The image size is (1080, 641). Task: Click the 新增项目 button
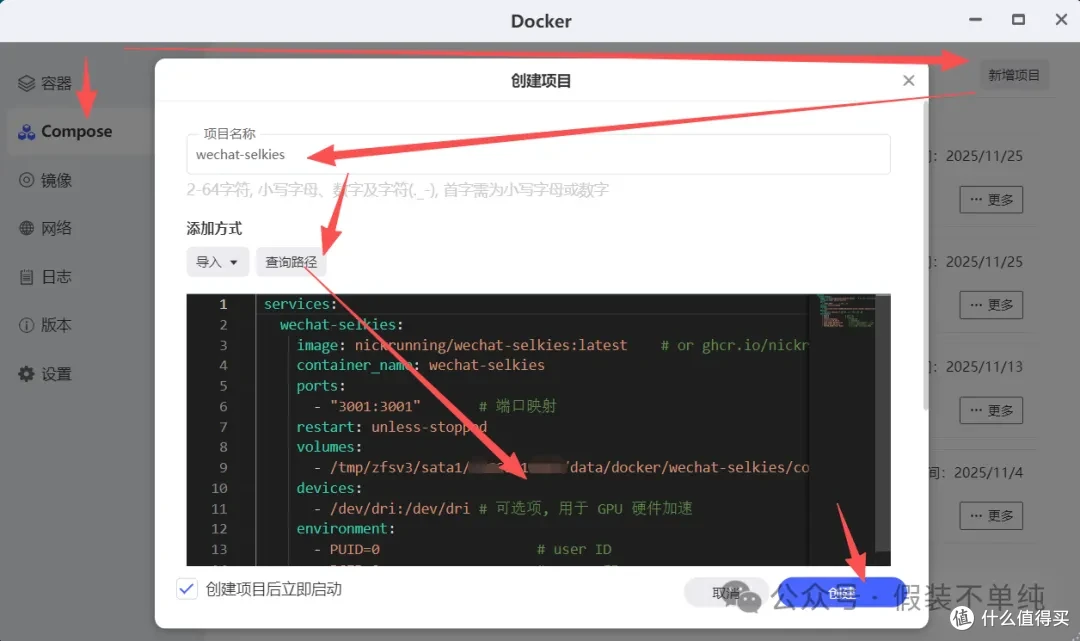point(1013,75)
